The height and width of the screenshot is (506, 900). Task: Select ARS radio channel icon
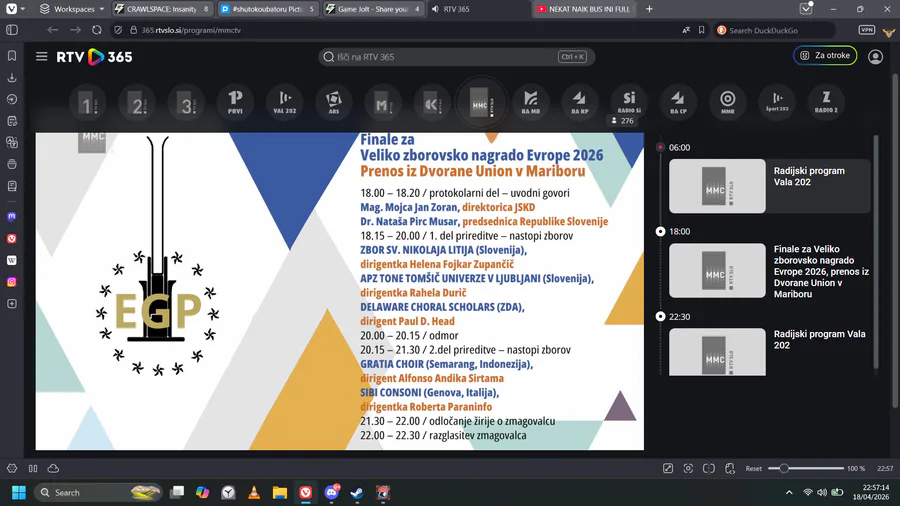click(x=334, y=102)
